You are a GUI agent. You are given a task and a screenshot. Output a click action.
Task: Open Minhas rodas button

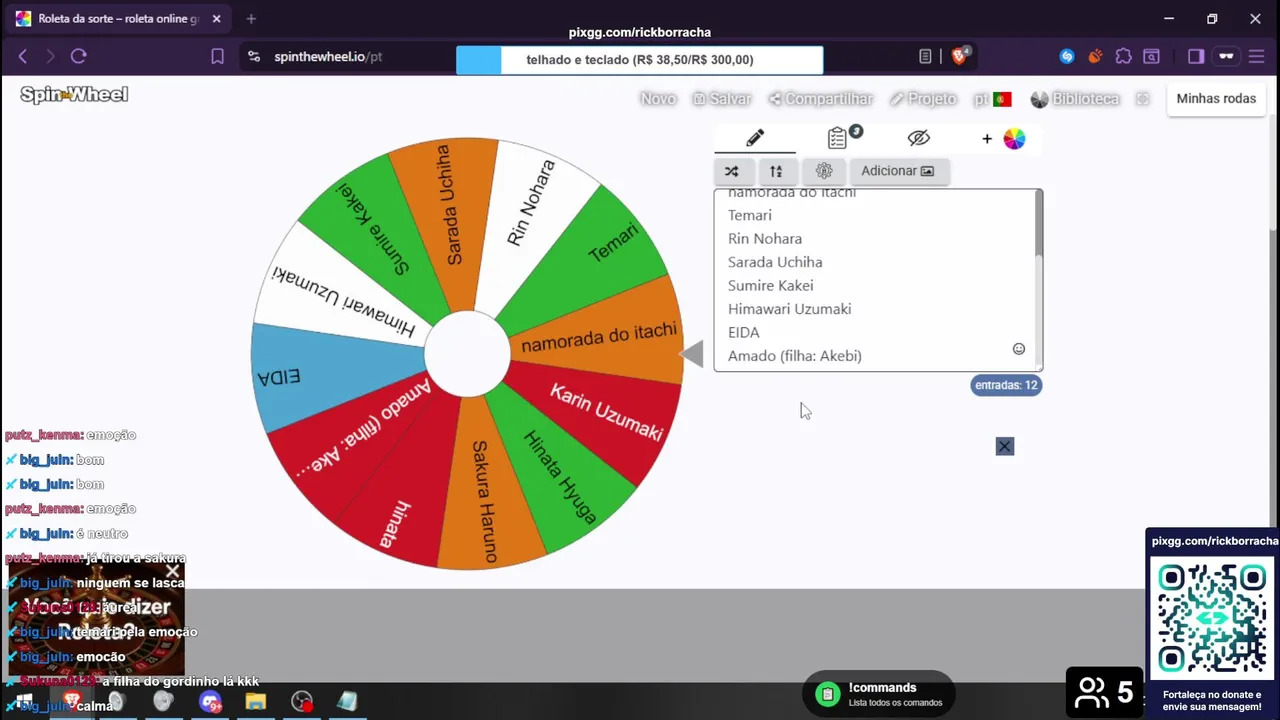coord(1216,99)
